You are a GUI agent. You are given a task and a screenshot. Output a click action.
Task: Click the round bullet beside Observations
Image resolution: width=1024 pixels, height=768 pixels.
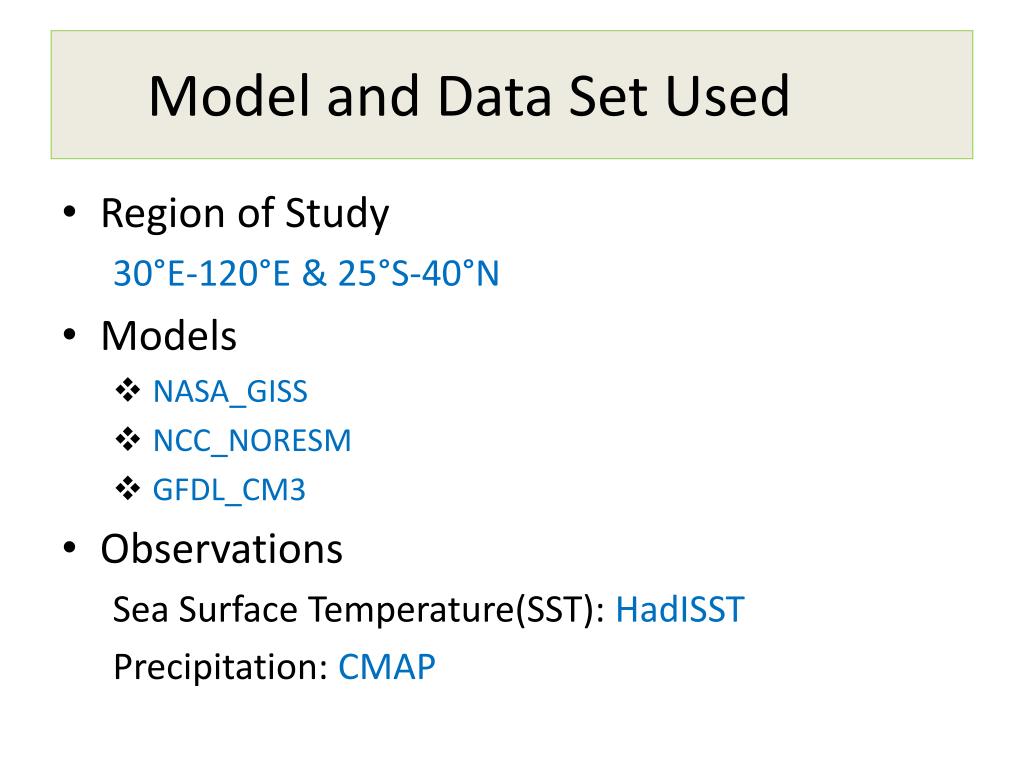click(x=70, y=548)
